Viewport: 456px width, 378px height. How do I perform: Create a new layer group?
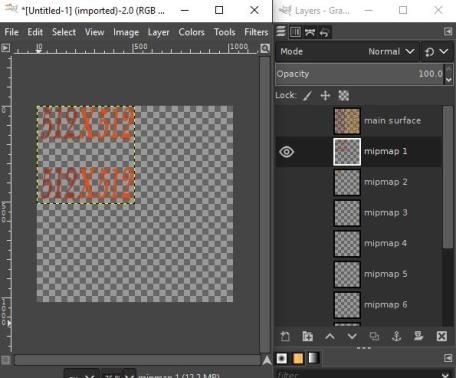tap(307, 336)
